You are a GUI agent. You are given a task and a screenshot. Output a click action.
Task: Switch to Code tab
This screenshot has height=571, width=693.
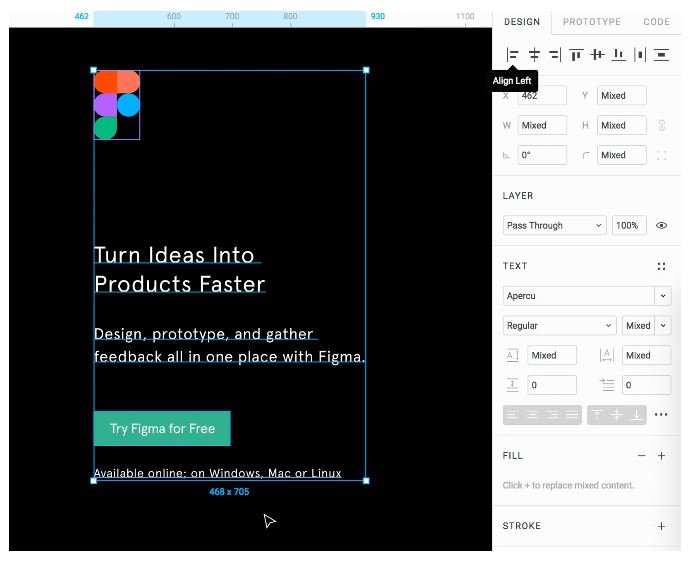click(x=656, y=22)
